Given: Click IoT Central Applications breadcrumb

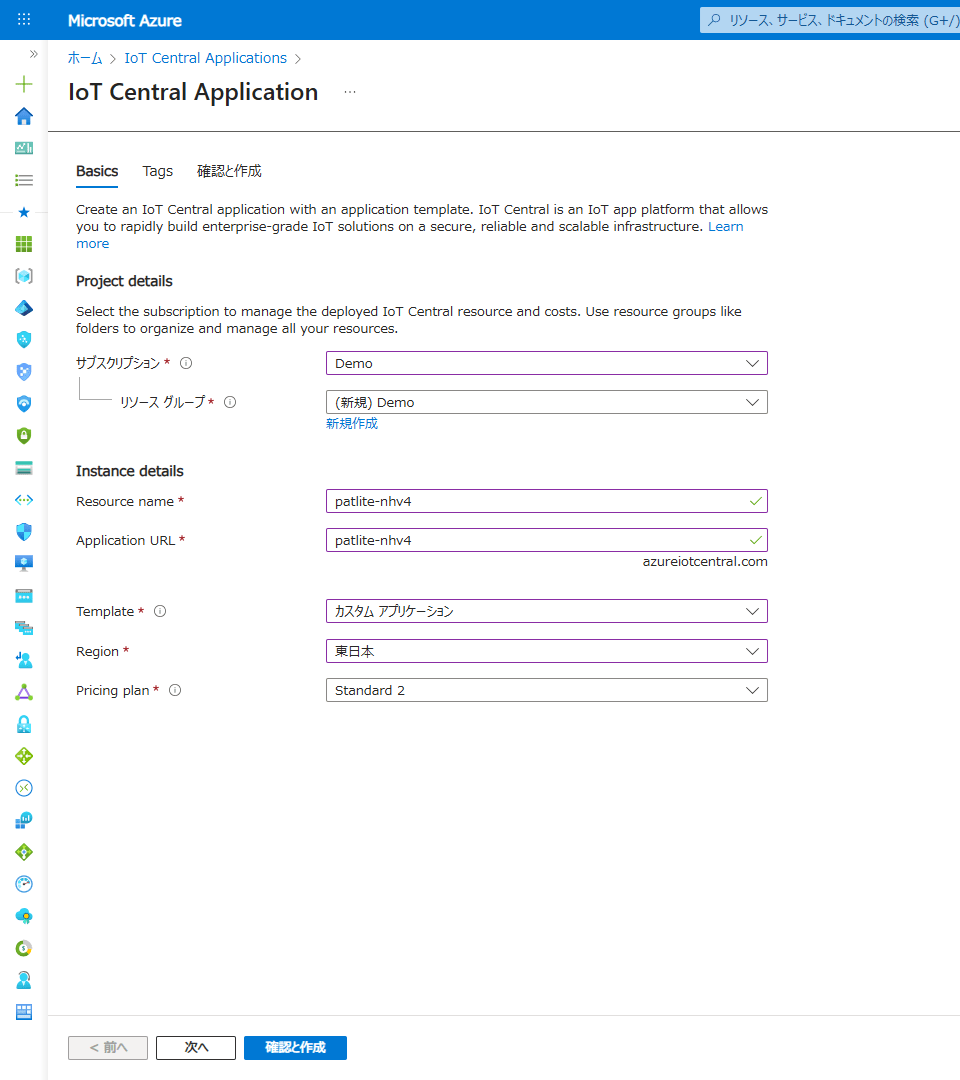Looking at the screenshot, I should point(205,58).
